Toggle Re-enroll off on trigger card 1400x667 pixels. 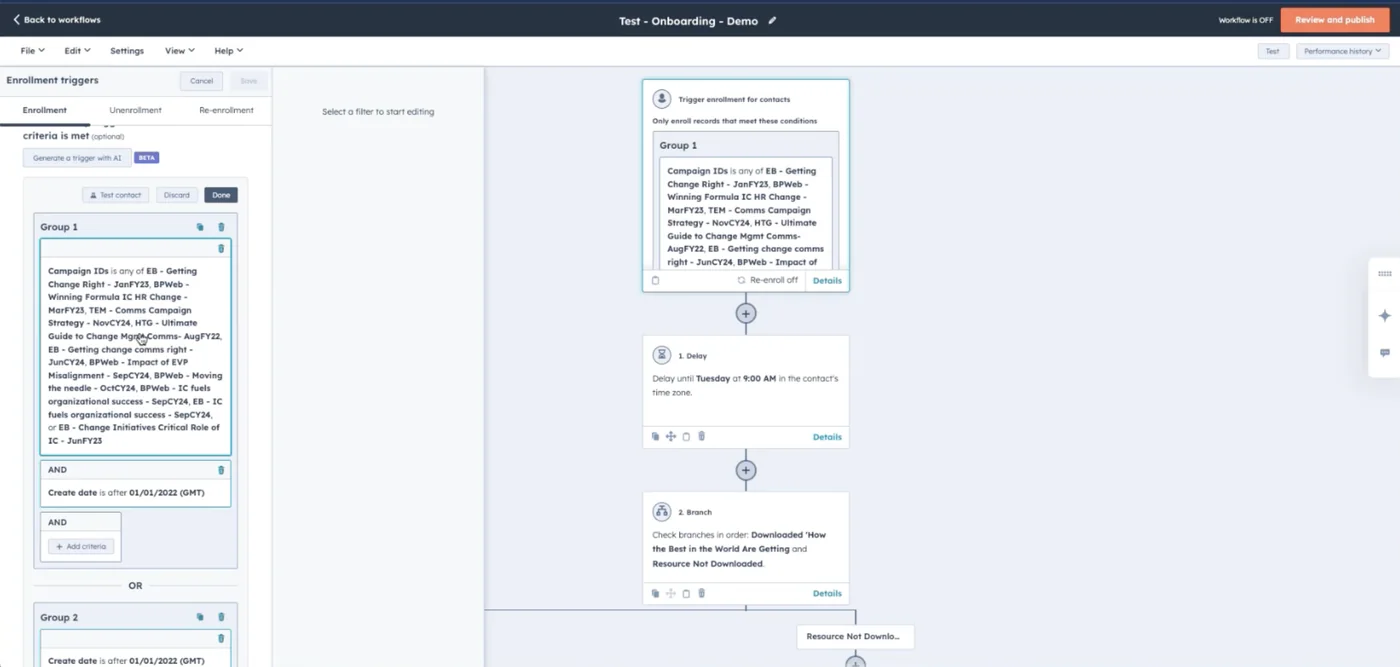pos(767,280)
